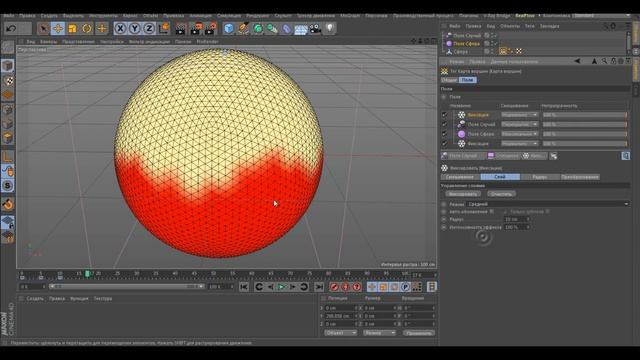Adjust opacity slider of Sphere Field layer
This screenshot has width=640, height=360.
pos(584,134)
